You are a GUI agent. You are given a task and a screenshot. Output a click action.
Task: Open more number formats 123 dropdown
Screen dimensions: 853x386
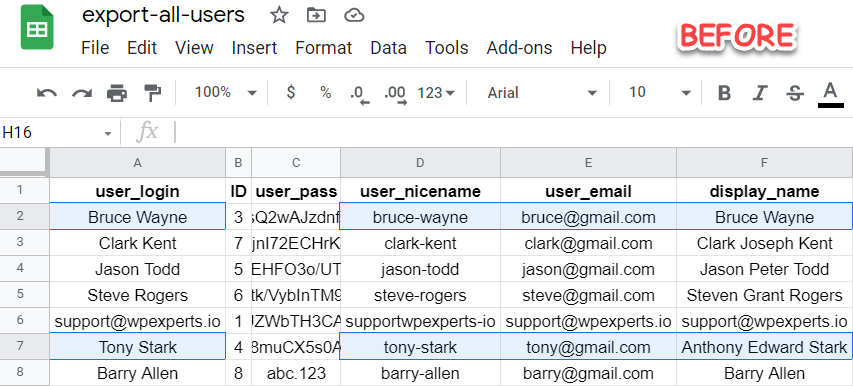click(x=436, y=93)
